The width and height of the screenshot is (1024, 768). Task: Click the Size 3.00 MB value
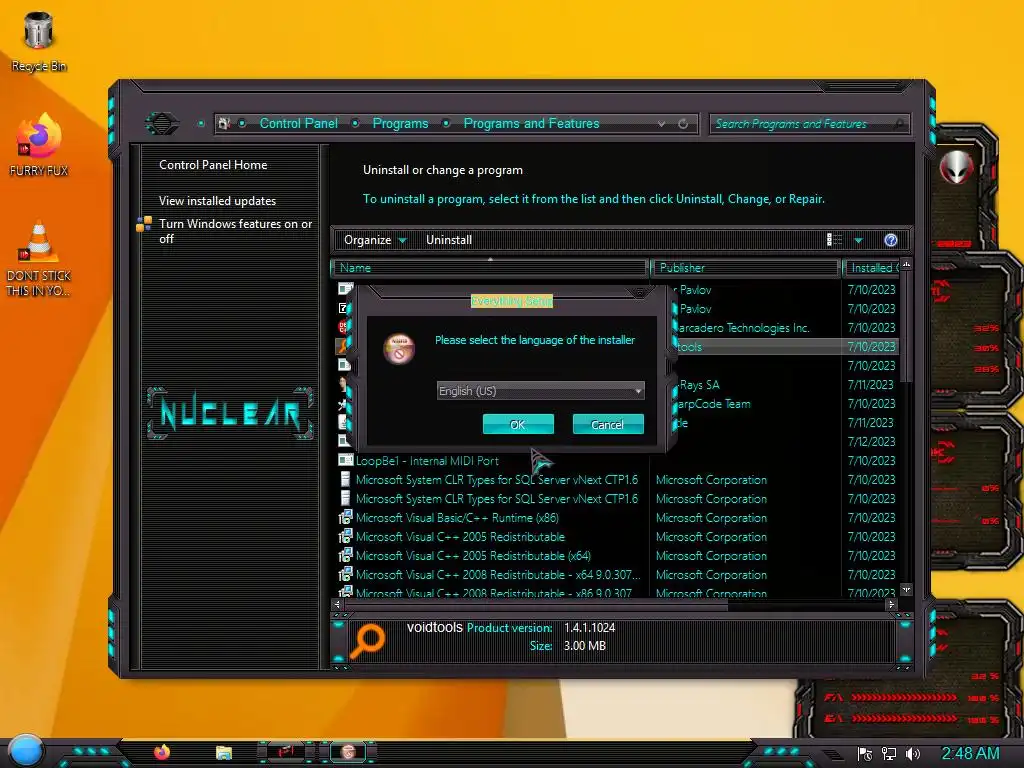(x=584, y=646)
